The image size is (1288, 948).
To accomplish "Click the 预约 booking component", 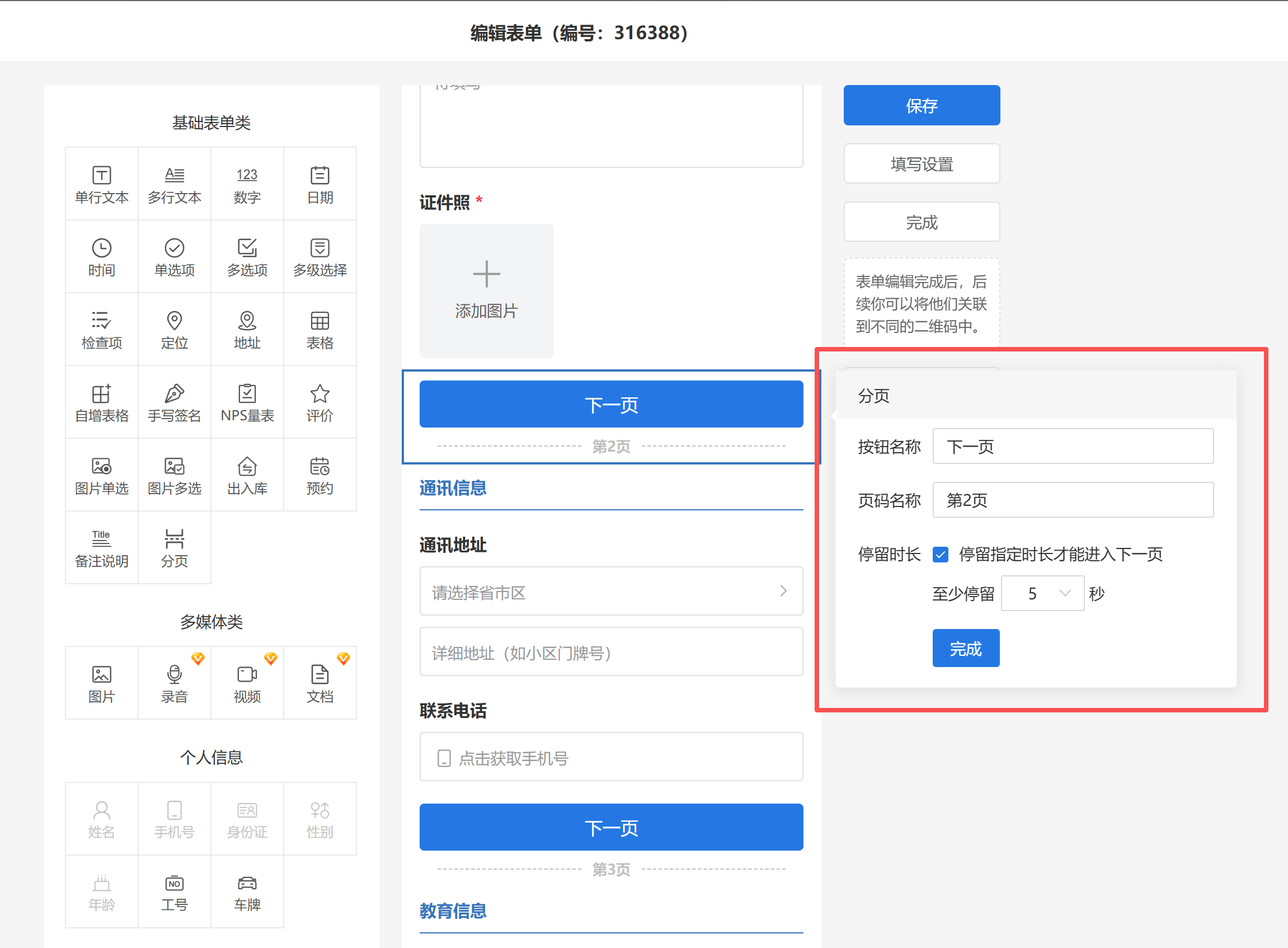I will click(x=319, y=476).
